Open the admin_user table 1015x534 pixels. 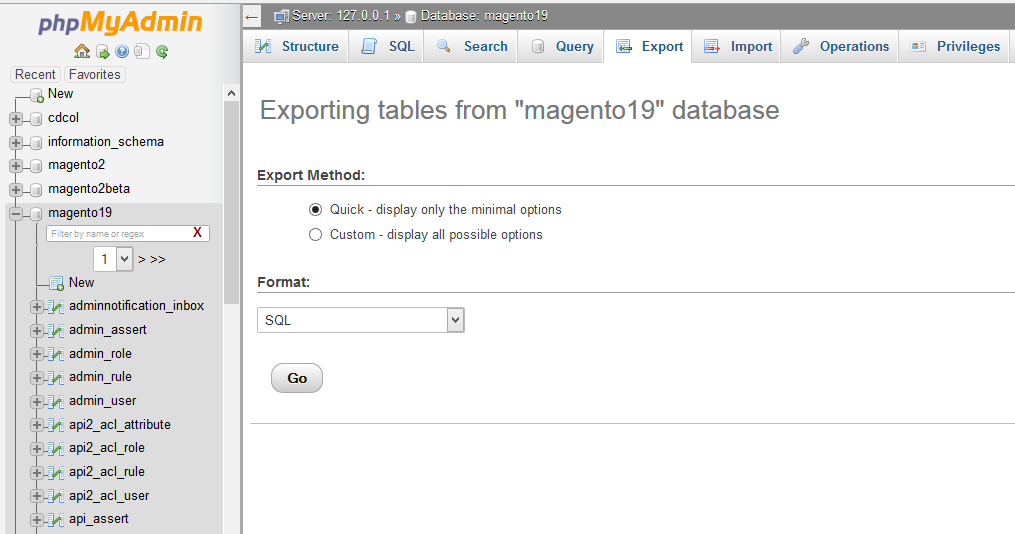pyautogui.click(x=102, y=401)
